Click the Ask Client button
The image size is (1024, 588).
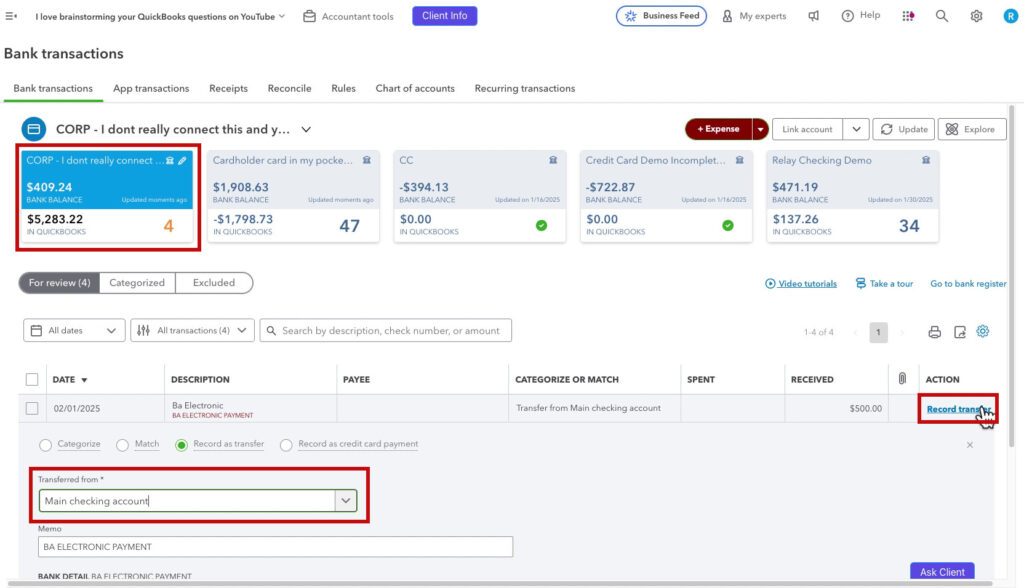(x=941, y=570)
